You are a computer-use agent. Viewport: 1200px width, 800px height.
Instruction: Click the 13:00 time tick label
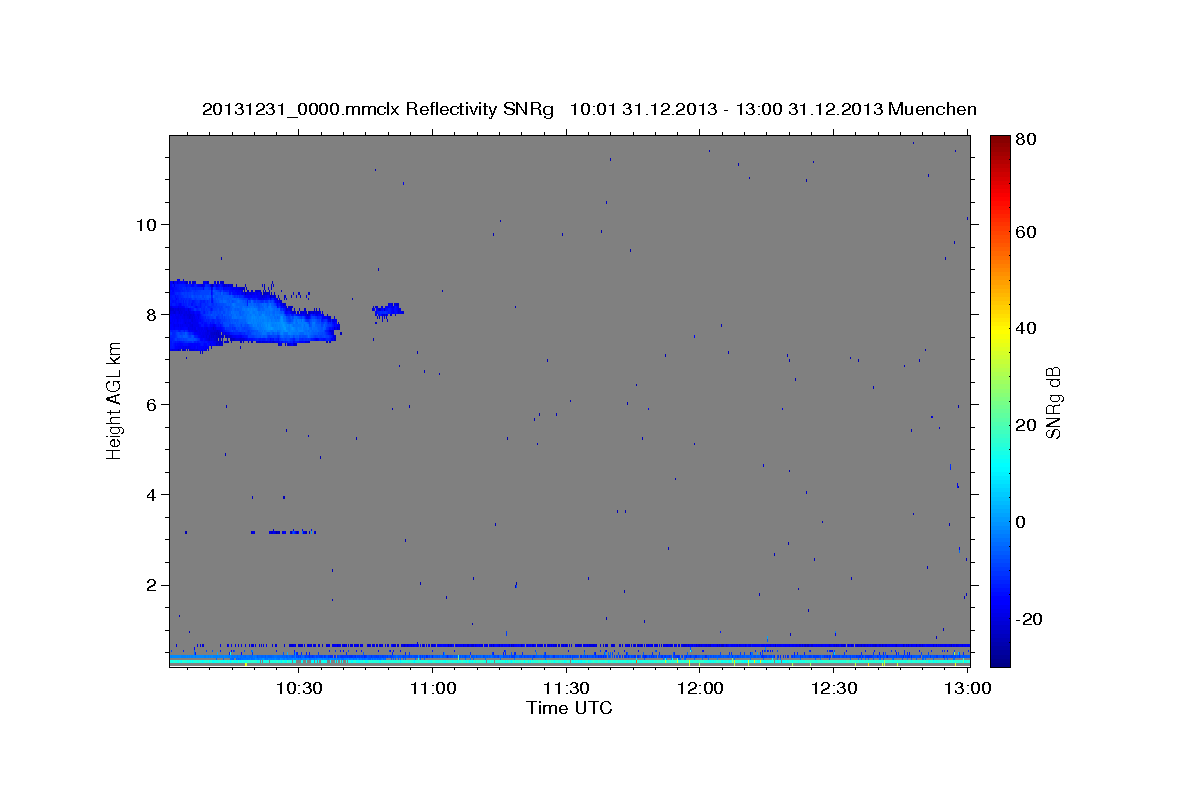tap(968, 688)
